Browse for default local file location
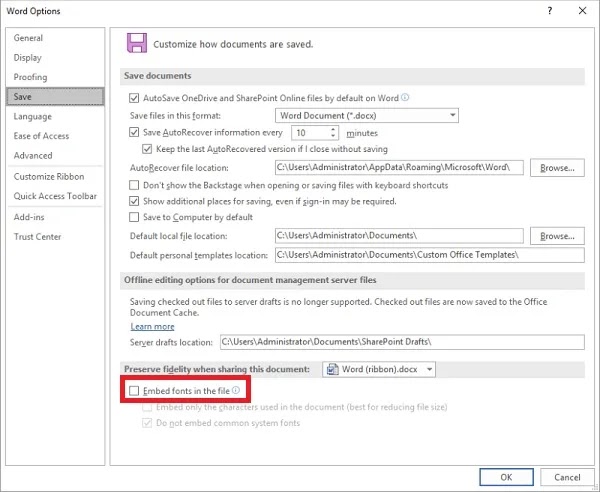The image size is (600, 492). tap(557, 236)
